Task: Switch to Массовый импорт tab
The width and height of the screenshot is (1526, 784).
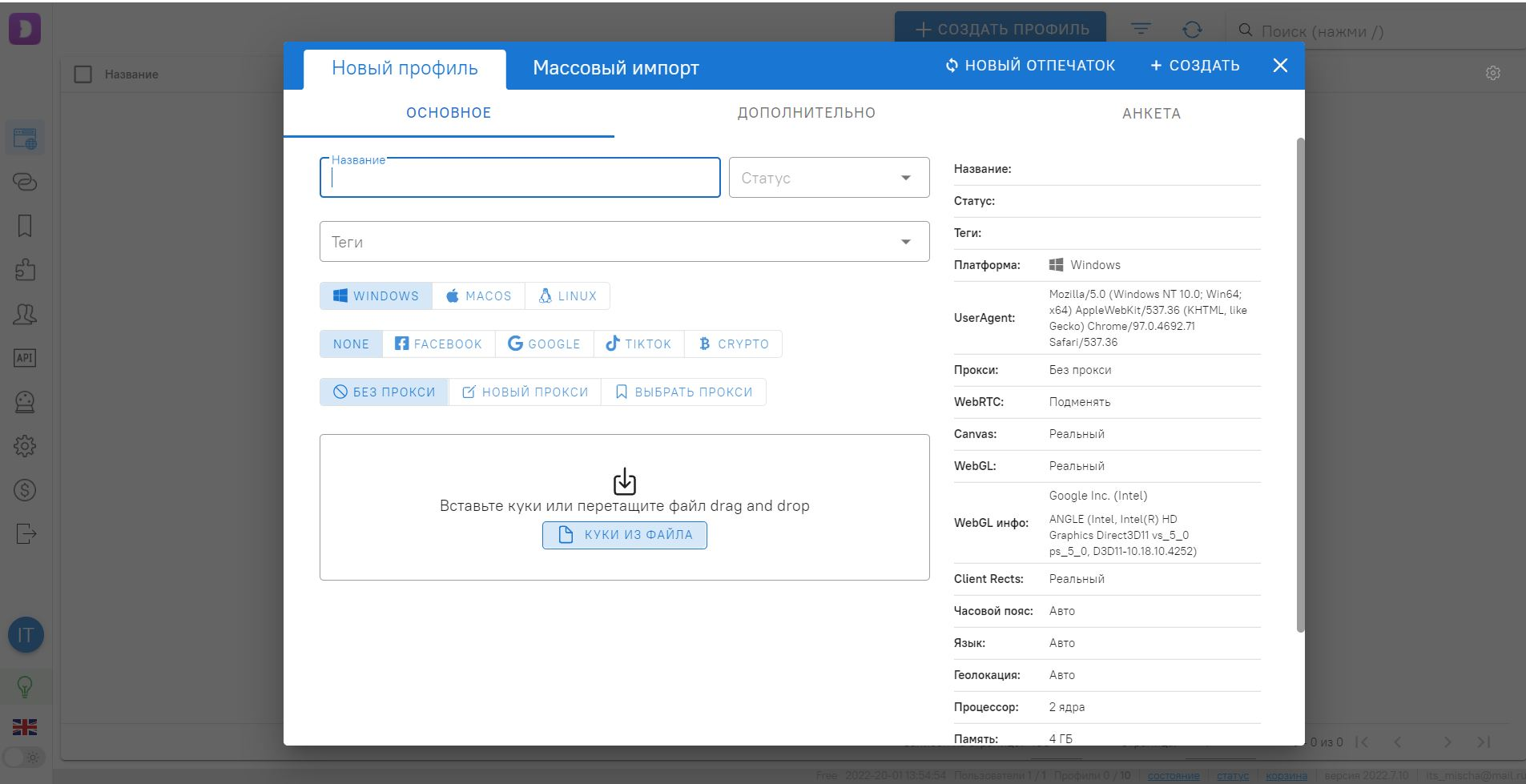Action: click(x=616, y=68)
